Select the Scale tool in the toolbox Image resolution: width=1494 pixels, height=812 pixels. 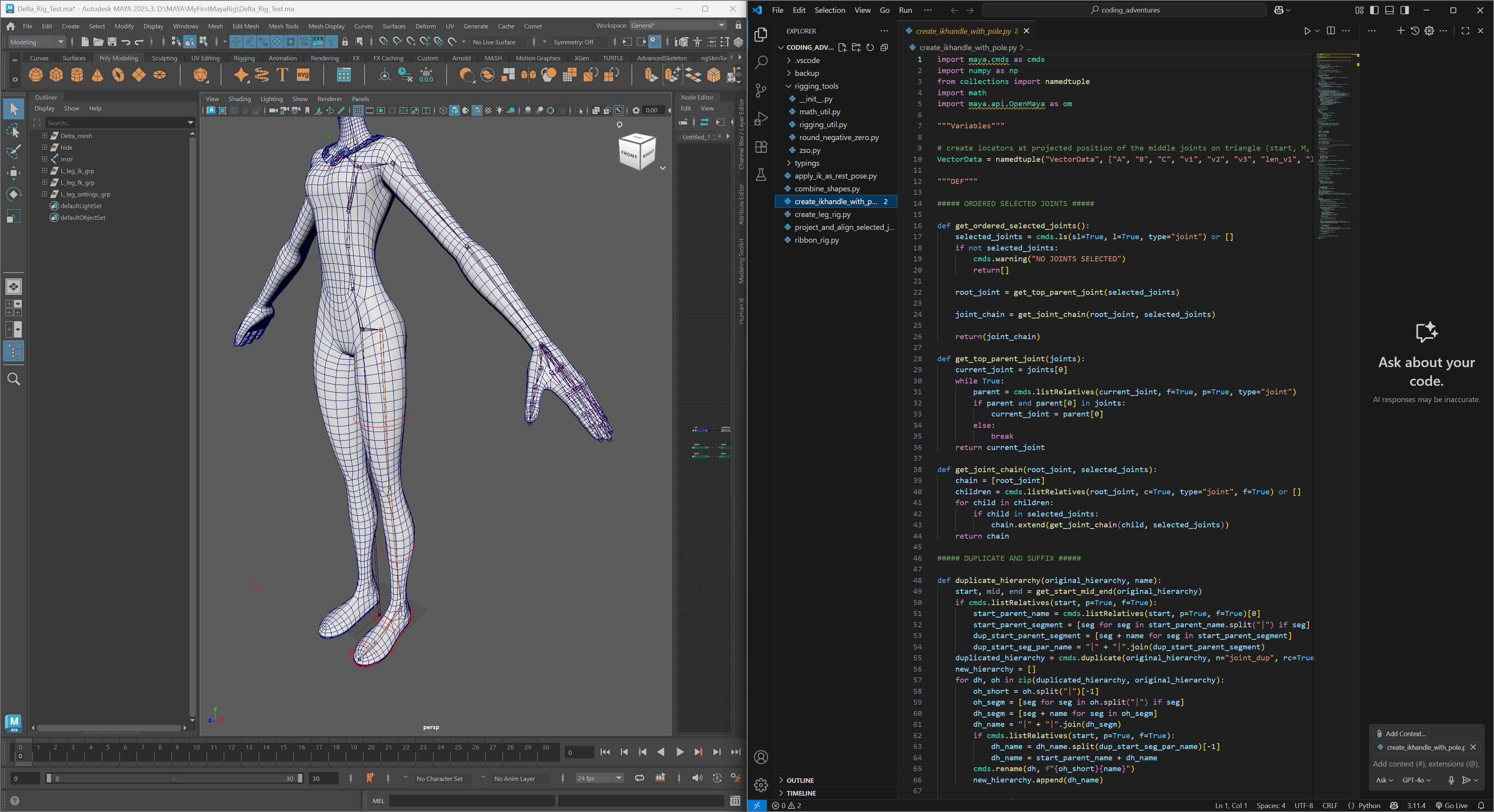pyautogui.click(x=13, y=215)
